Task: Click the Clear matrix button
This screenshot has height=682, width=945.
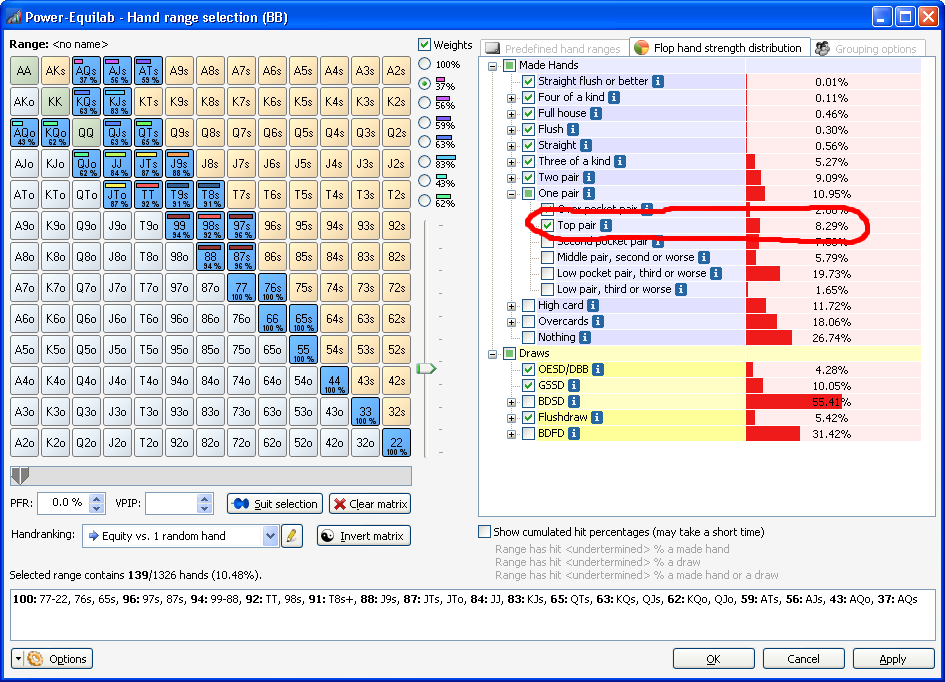Action: coord(370,504)
